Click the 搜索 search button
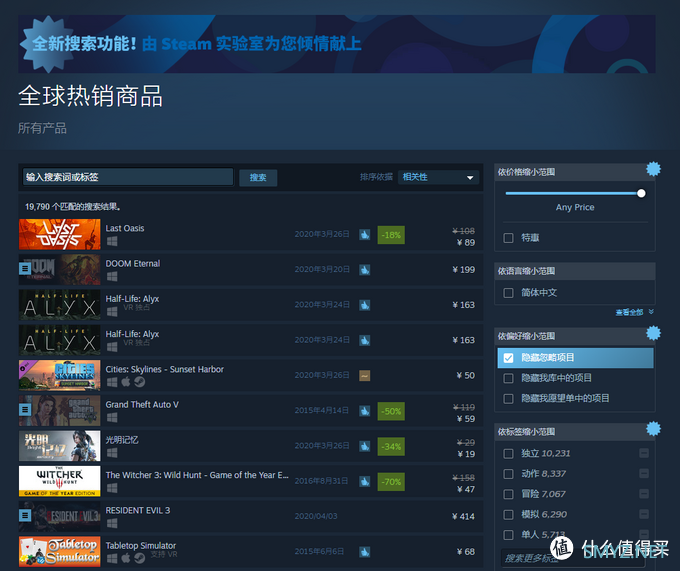Screen dimensions: 680x571 tap(258, 178)
